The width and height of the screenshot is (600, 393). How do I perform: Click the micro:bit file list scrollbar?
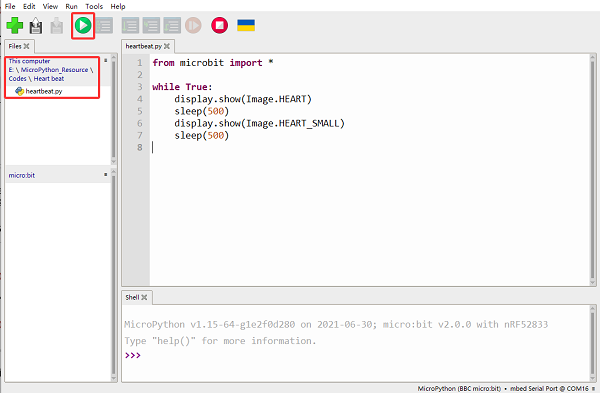click(114, 275)
